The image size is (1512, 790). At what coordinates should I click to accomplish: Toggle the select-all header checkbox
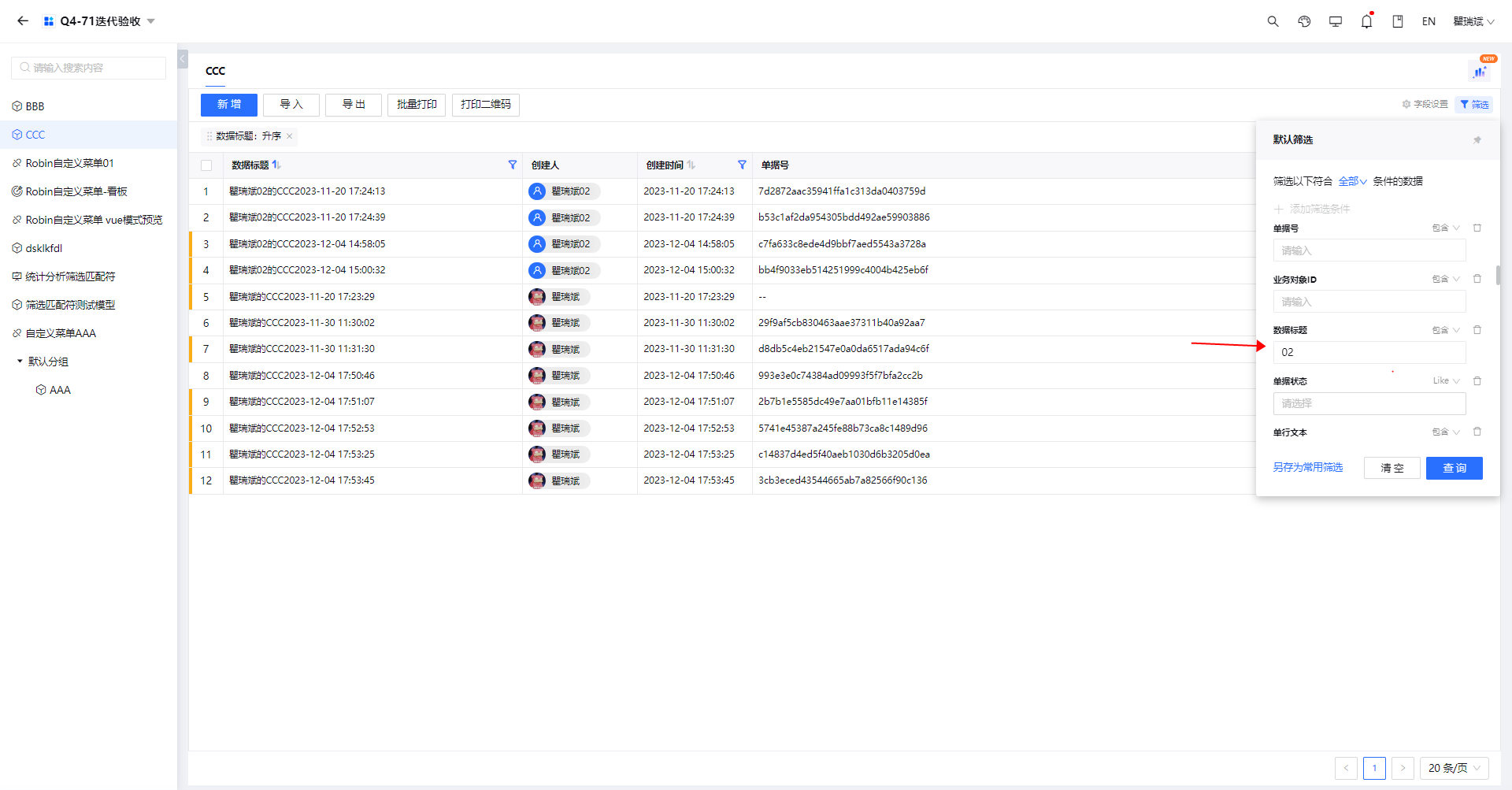206,165
